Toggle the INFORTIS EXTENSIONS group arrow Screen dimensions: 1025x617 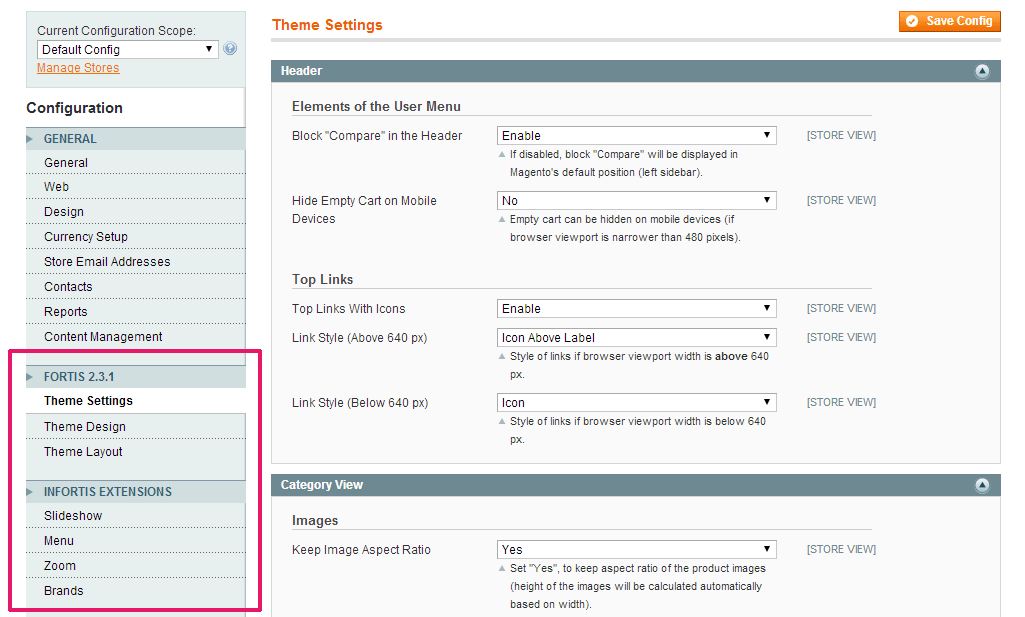pos(30,492)
